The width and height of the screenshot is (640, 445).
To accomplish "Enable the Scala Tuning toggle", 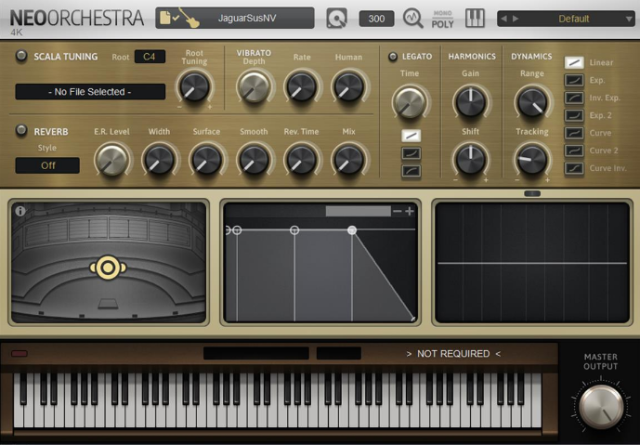I will [x=21, y=56].
